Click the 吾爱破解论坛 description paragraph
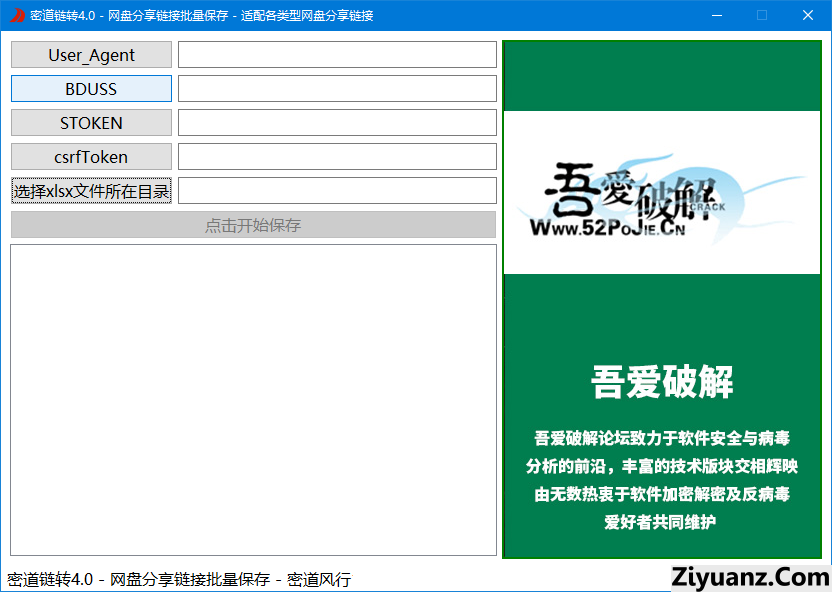This screenshot has width=832, height=592. coord(662,480)
